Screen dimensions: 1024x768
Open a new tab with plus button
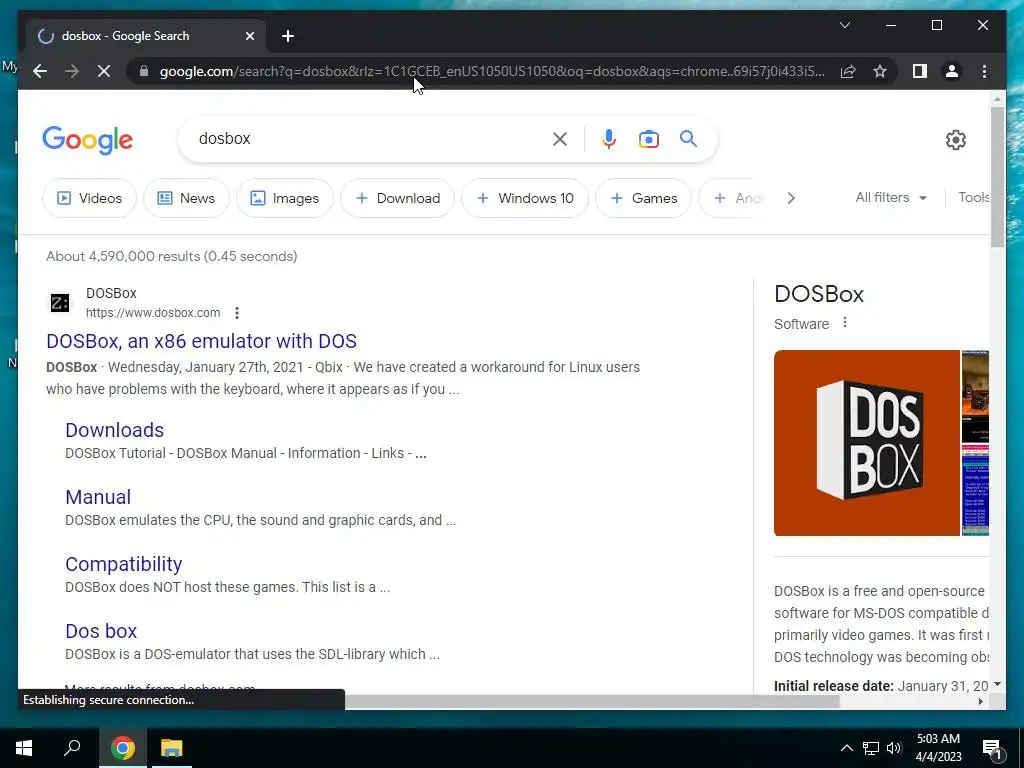tap(288, 36)
